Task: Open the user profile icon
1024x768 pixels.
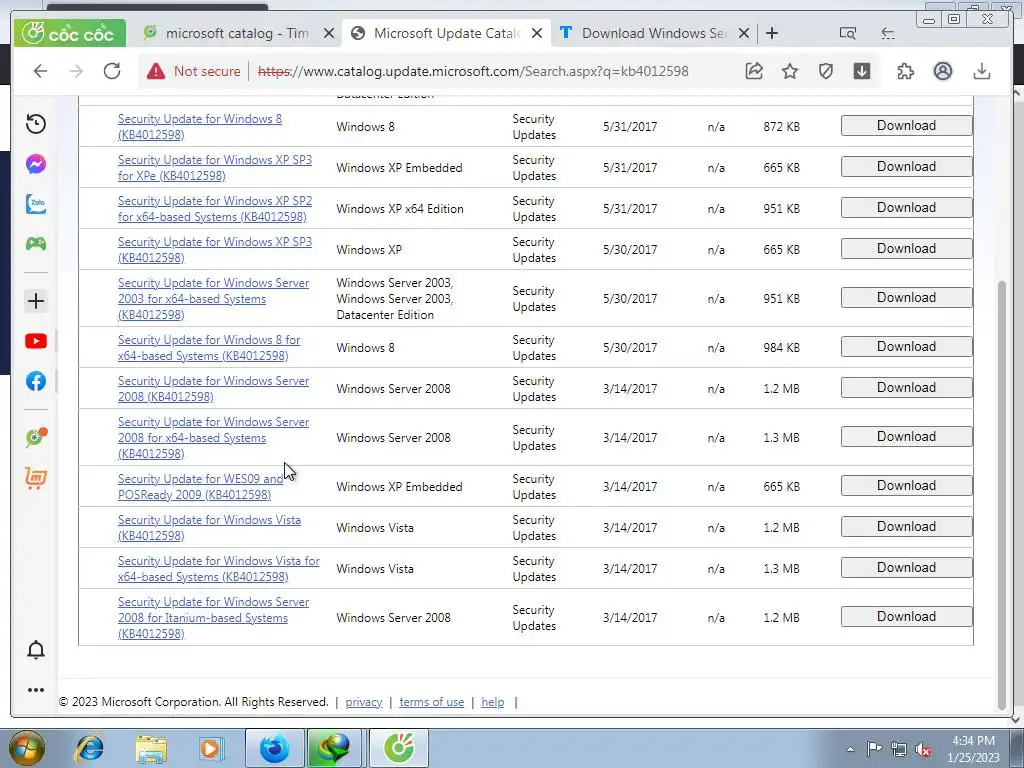Action: 943,71
